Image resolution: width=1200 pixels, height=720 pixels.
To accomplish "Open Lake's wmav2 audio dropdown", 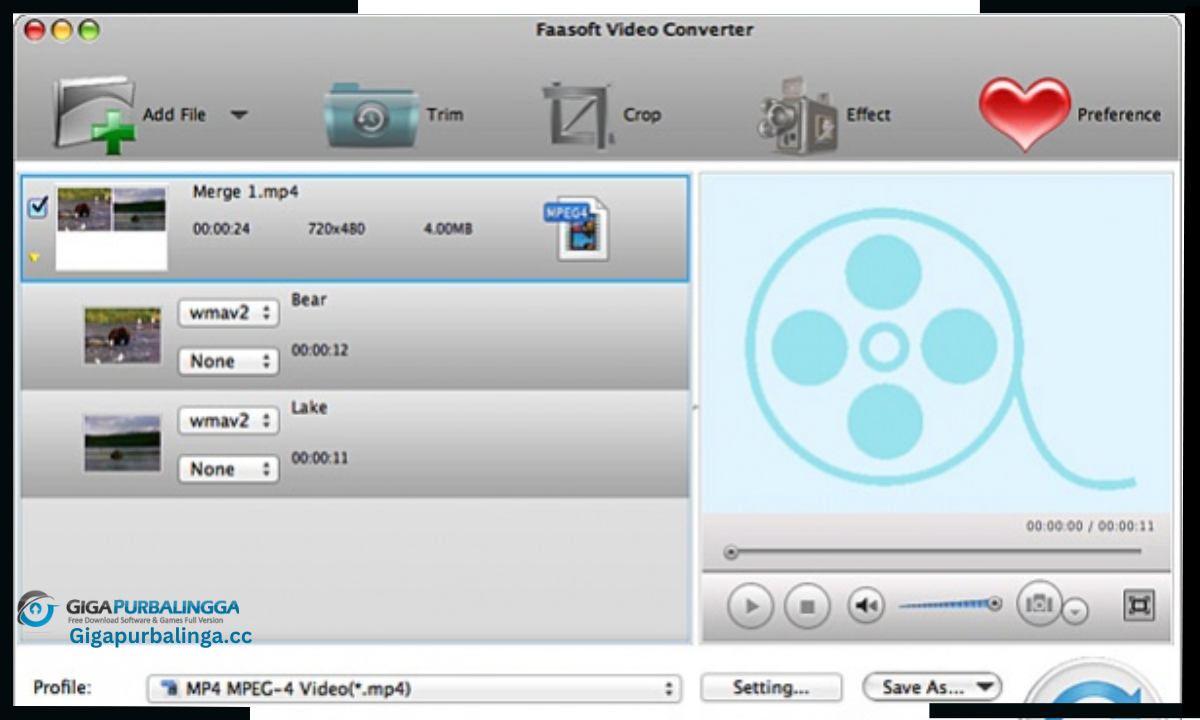I will tap(228, 421).
